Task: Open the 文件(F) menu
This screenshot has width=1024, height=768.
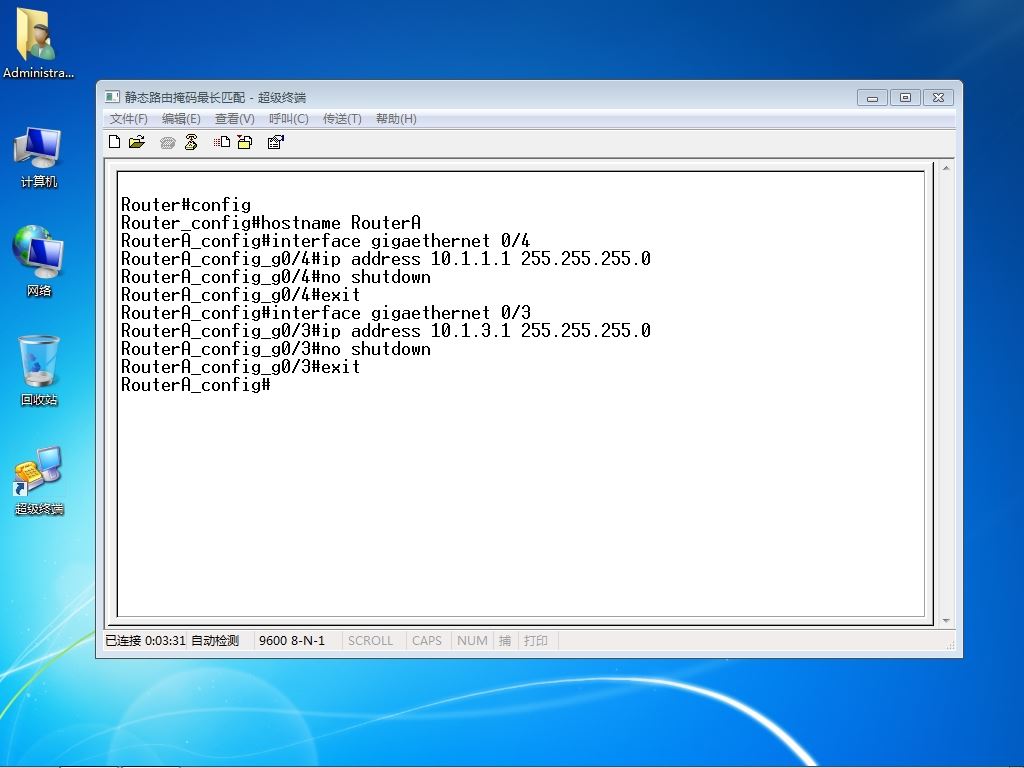Action: point(129,119)
